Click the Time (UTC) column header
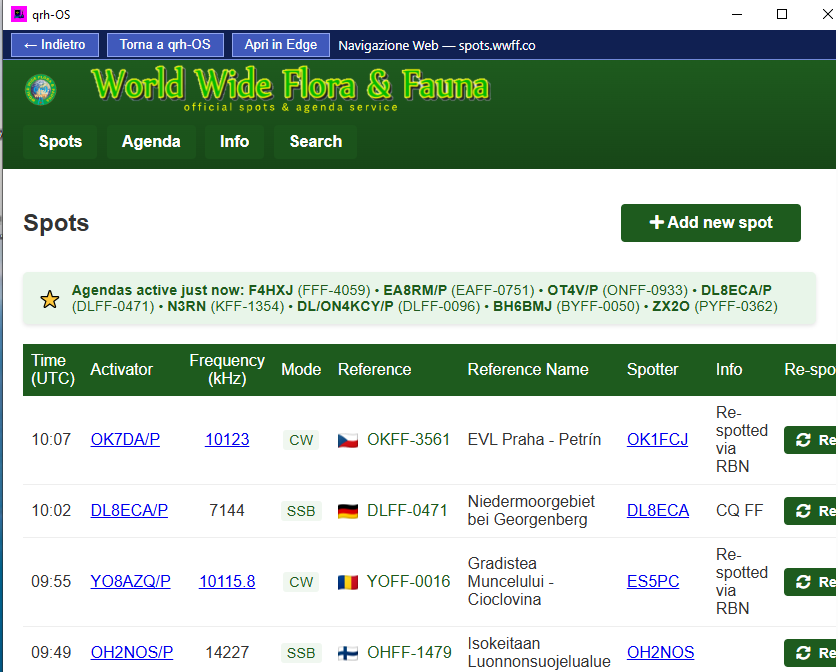Screen dimensions: 838x672 [x=53, y=369]
